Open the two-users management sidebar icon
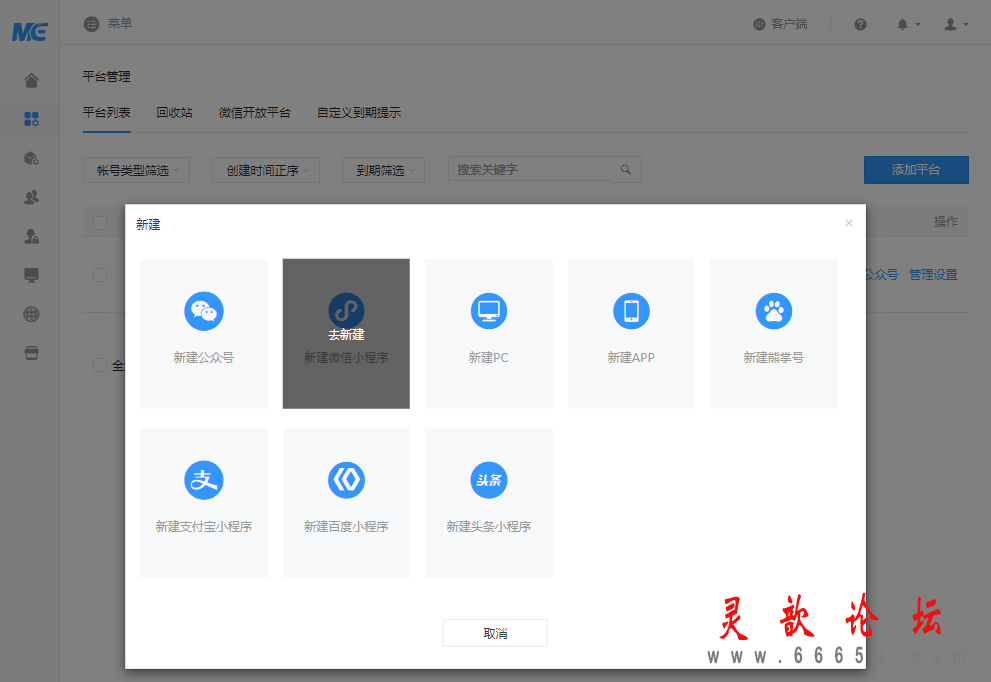The image size is (991, 682). (31, 197)
